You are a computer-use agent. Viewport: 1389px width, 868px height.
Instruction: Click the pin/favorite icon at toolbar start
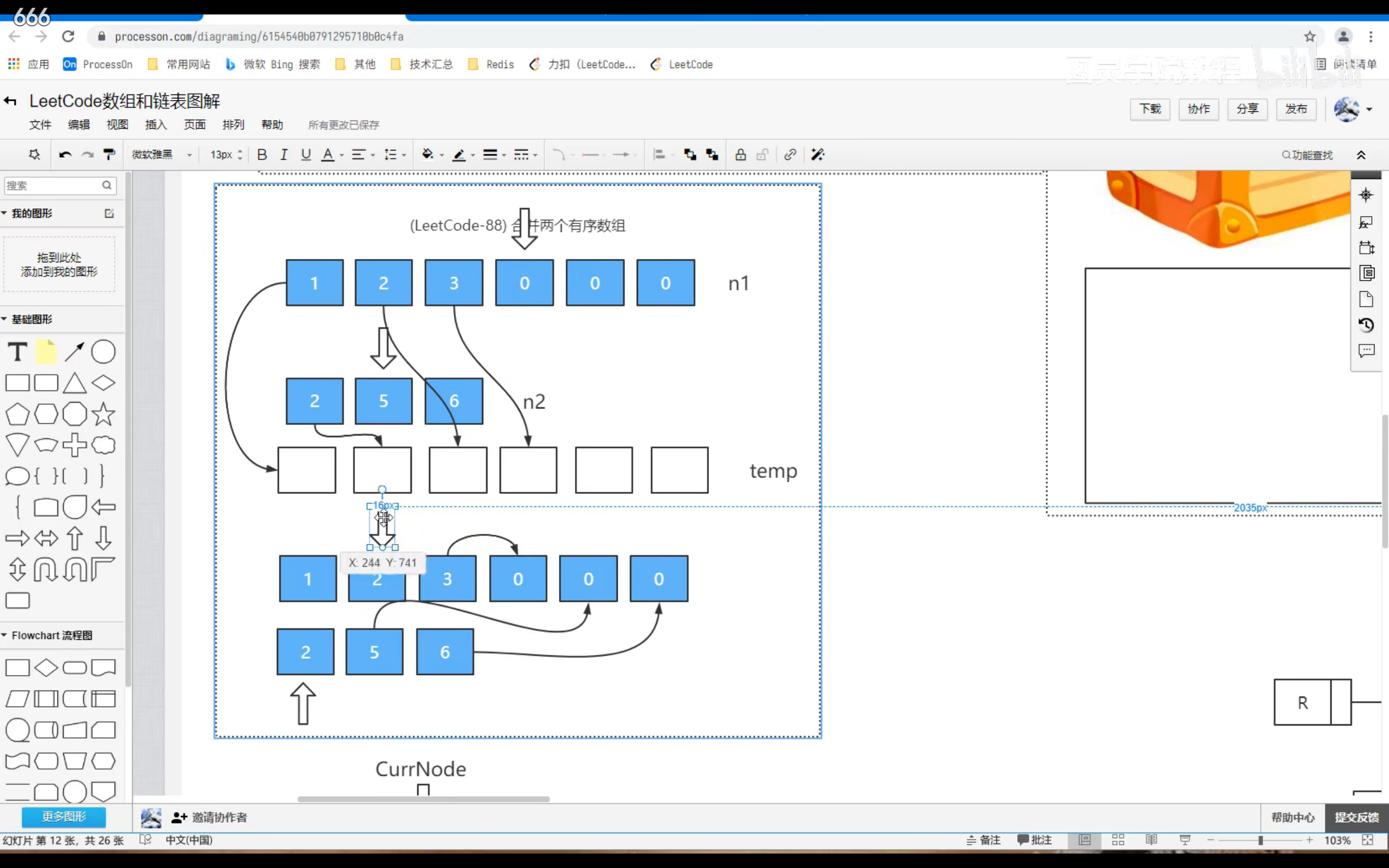[x=34, y=154]
